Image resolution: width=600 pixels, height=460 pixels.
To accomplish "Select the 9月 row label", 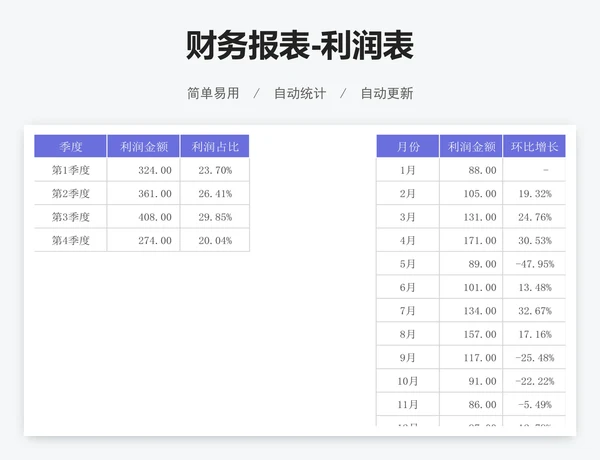I will pos(408,357).
